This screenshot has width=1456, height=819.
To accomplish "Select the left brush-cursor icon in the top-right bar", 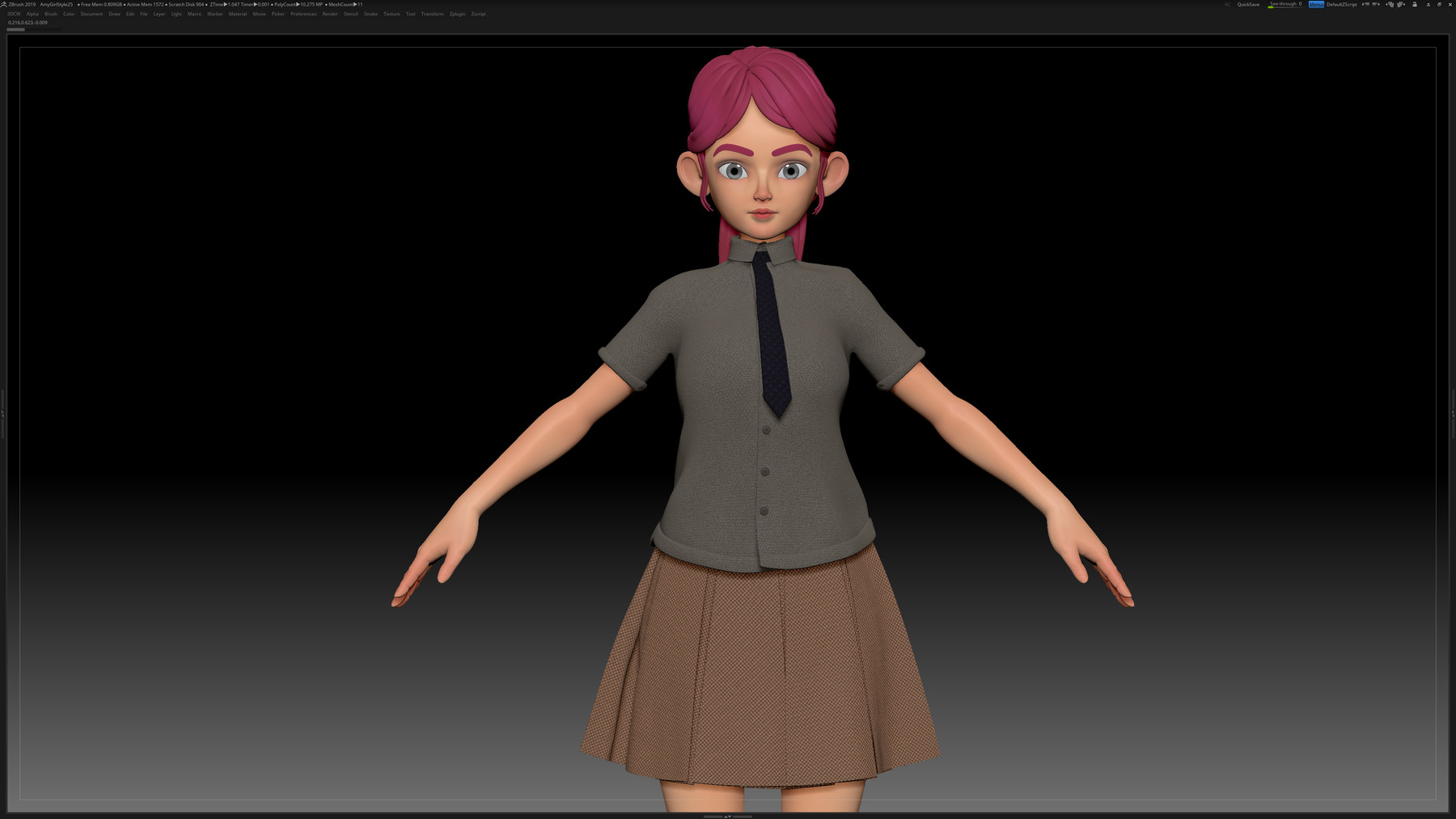I will pos(1391,5).
